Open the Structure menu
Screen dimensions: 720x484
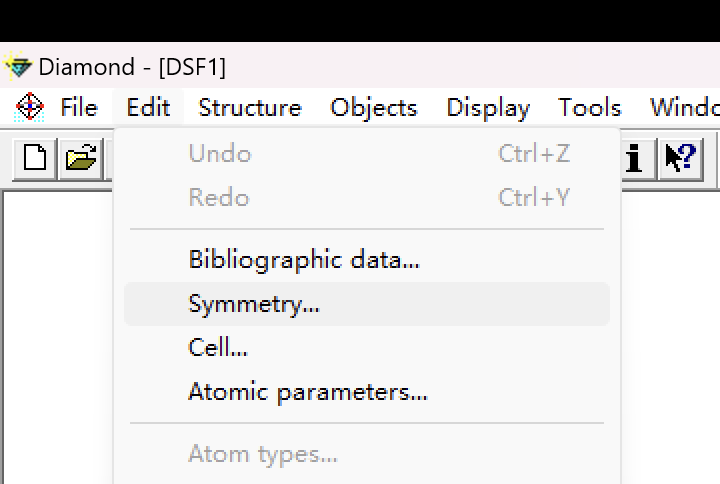tap(250, 107)
